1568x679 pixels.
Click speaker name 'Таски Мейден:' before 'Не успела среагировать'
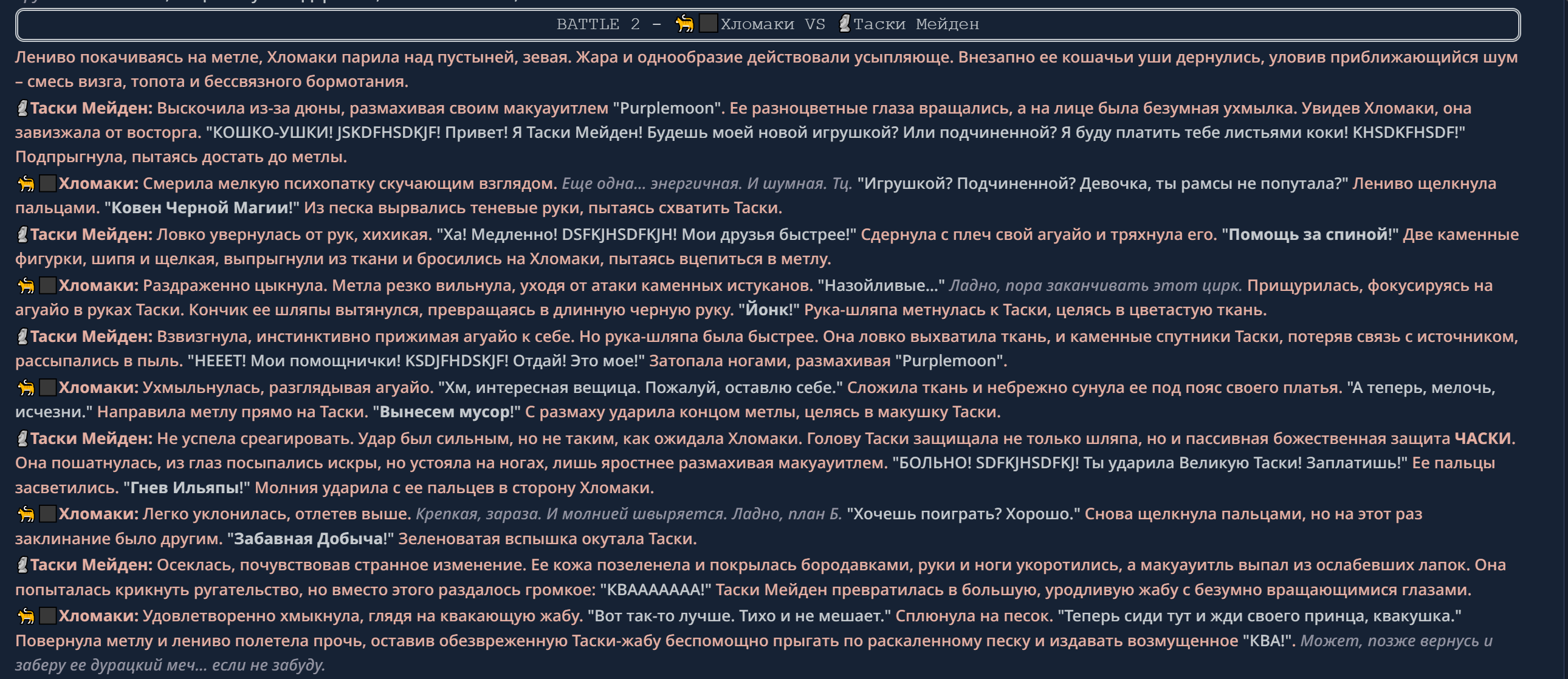91,438
